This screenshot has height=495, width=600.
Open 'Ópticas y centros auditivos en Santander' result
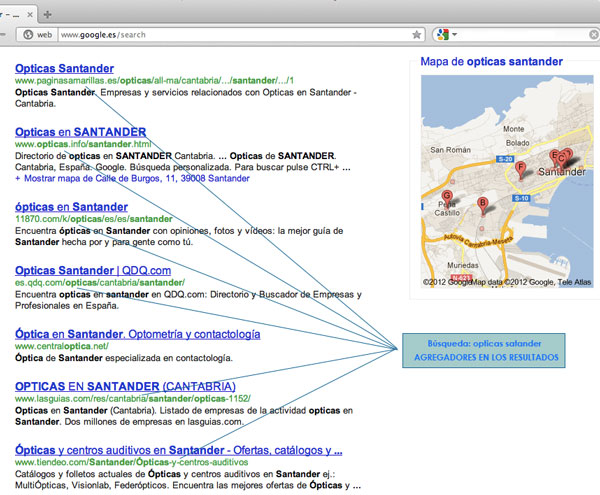(178, 450)
